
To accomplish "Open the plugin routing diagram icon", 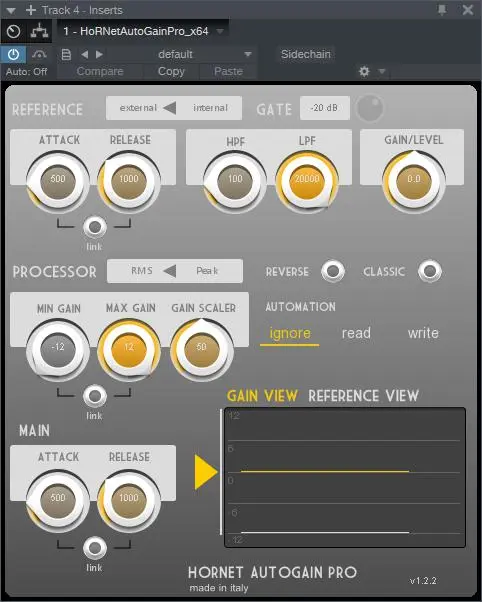I will 40,31.
